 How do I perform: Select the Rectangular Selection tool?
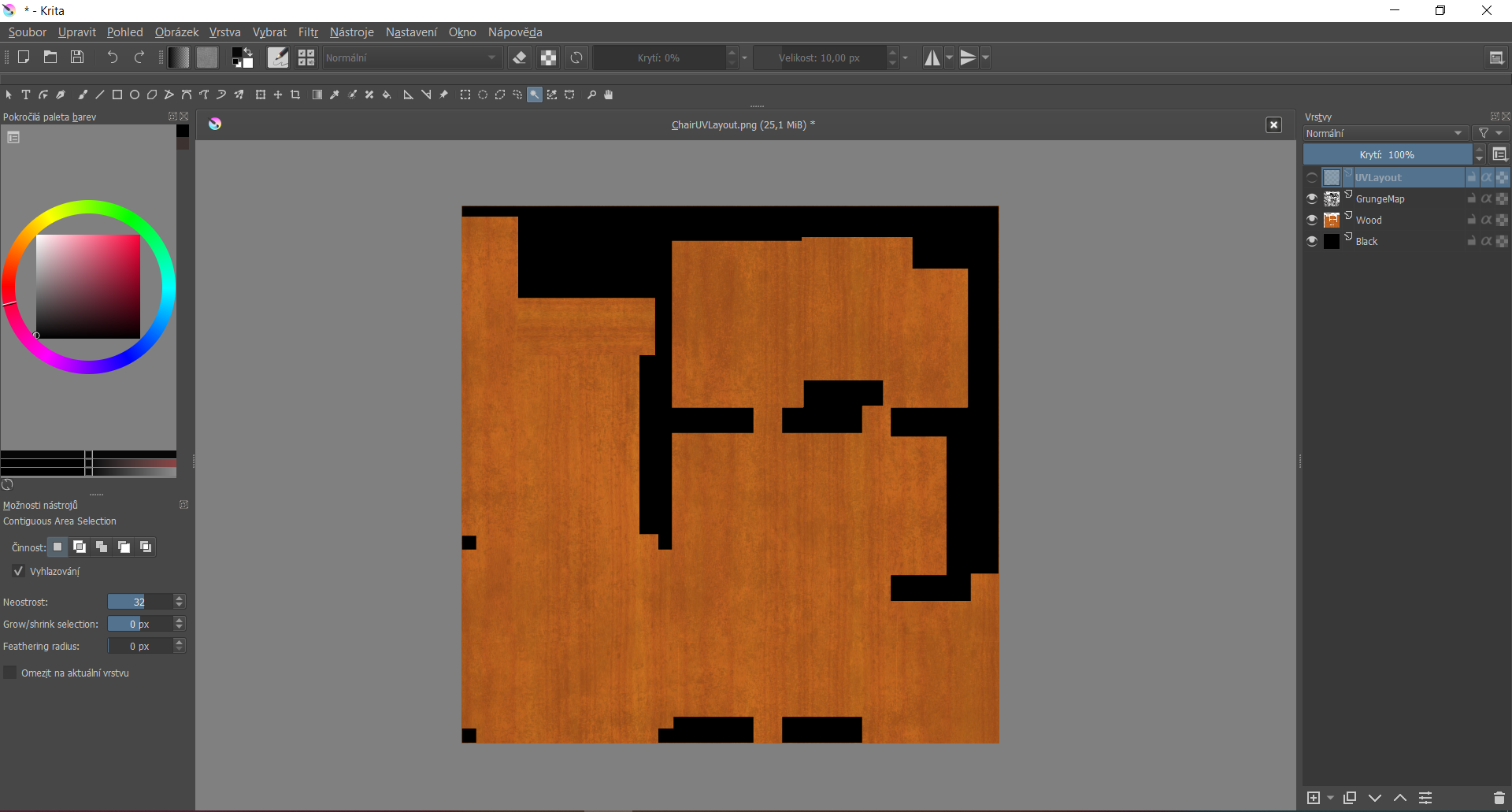coord(465,95)
